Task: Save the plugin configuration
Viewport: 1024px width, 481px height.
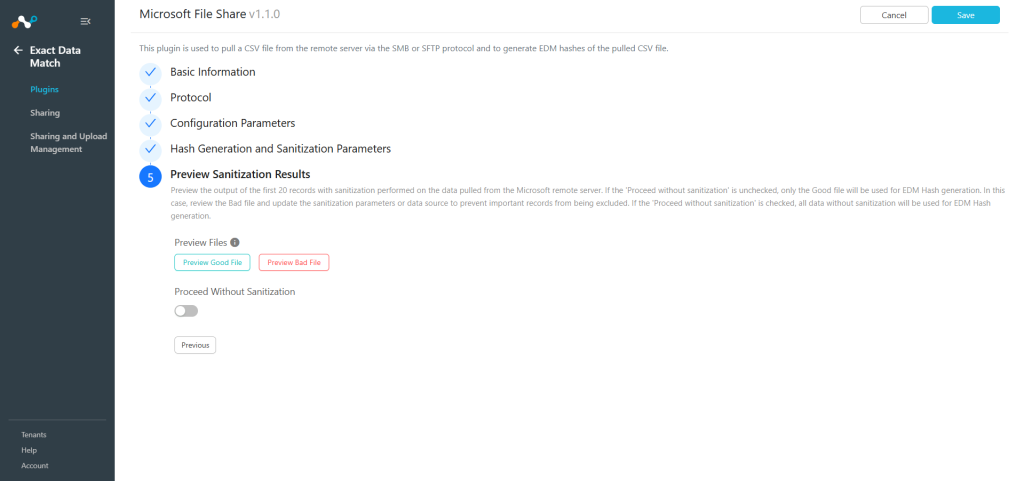Action: 965,15
